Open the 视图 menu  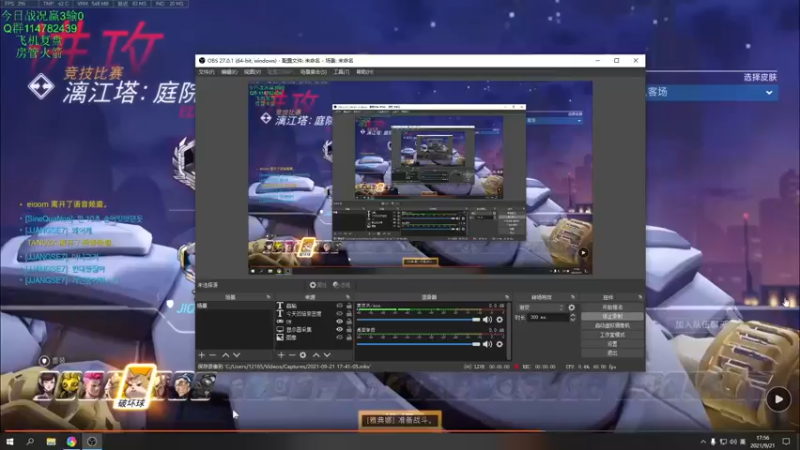(252, 72)
